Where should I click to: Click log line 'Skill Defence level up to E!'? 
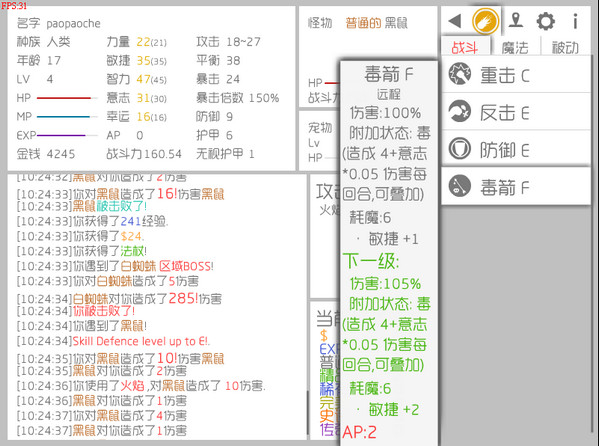(x=141, y=341)
